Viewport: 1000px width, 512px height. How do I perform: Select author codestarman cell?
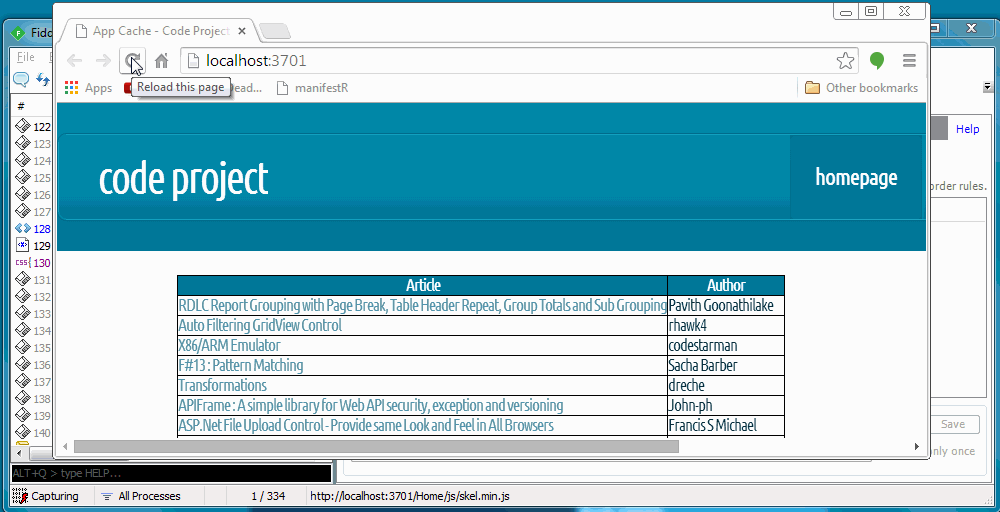726,346
